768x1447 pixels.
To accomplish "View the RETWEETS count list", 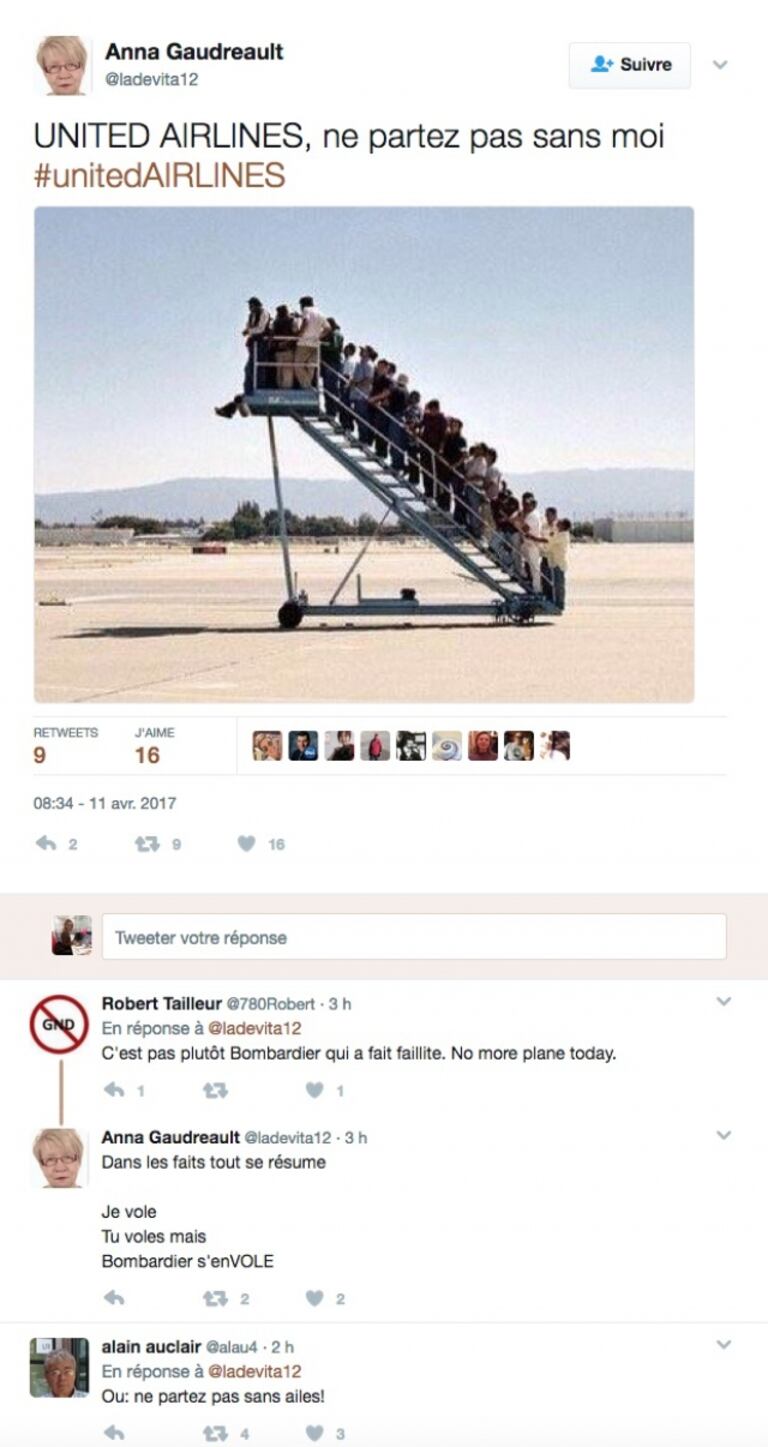I will click(x=65, y=746).
